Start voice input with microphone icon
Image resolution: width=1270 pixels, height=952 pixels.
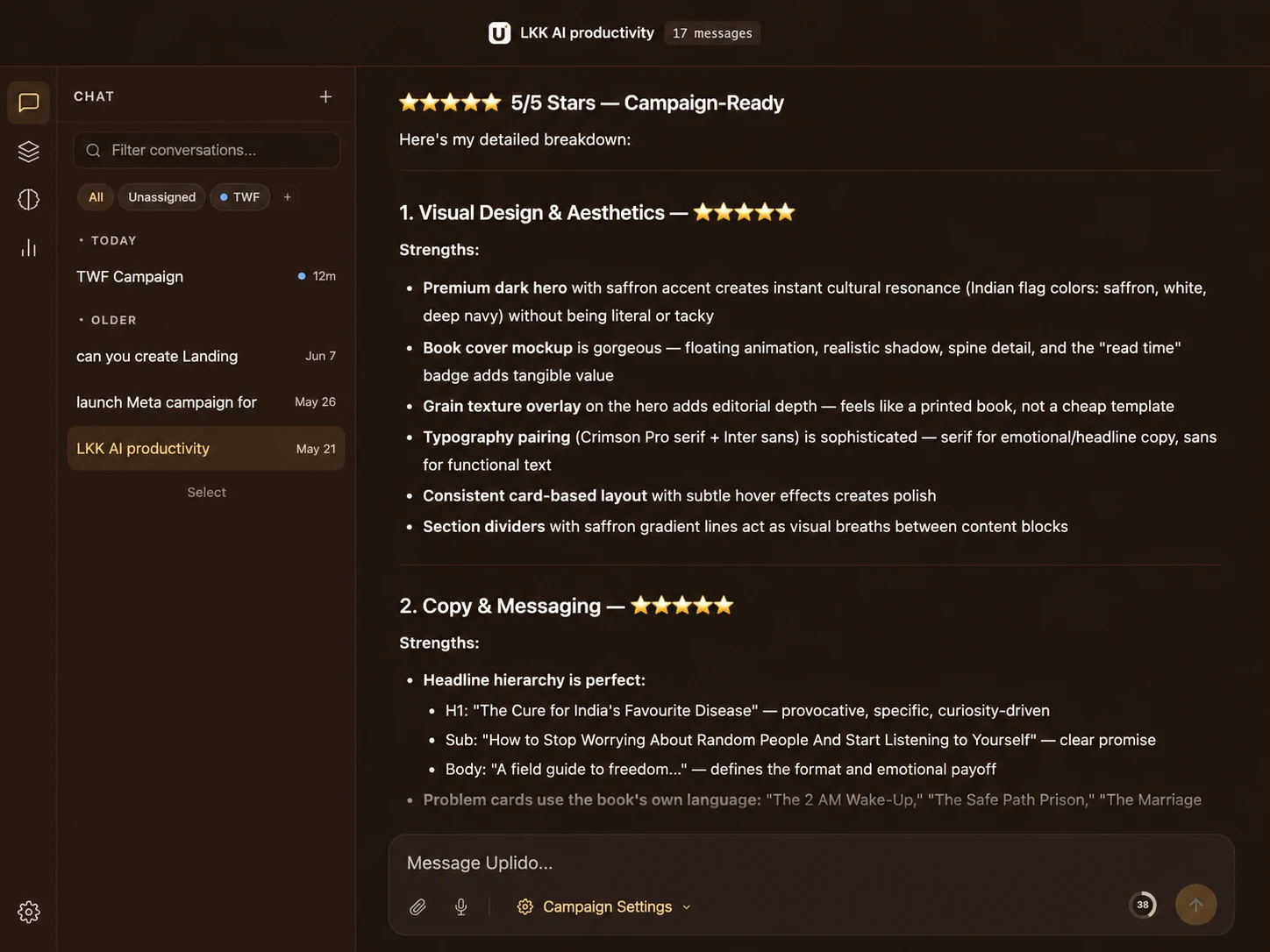461,906
